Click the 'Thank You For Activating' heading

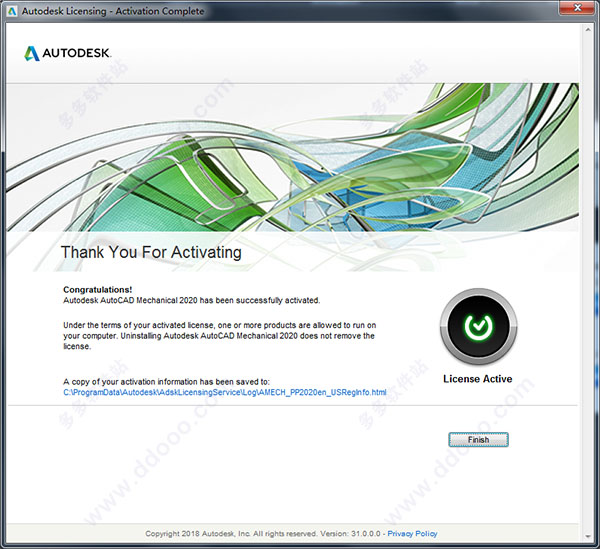pyautogui.click(x=151, y=252)
